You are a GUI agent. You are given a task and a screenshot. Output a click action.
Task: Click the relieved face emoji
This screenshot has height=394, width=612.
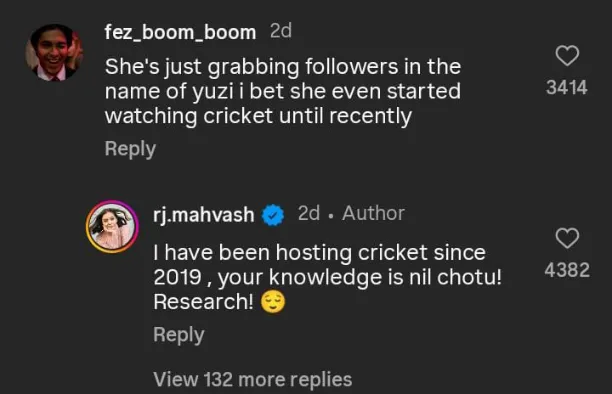pos(273,302)
